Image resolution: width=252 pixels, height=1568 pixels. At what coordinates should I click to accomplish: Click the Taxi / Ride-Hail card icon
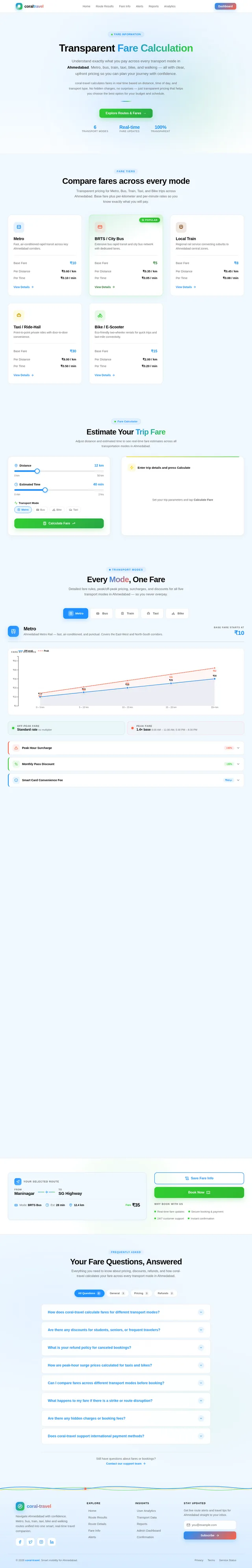(x=19, y=315)
